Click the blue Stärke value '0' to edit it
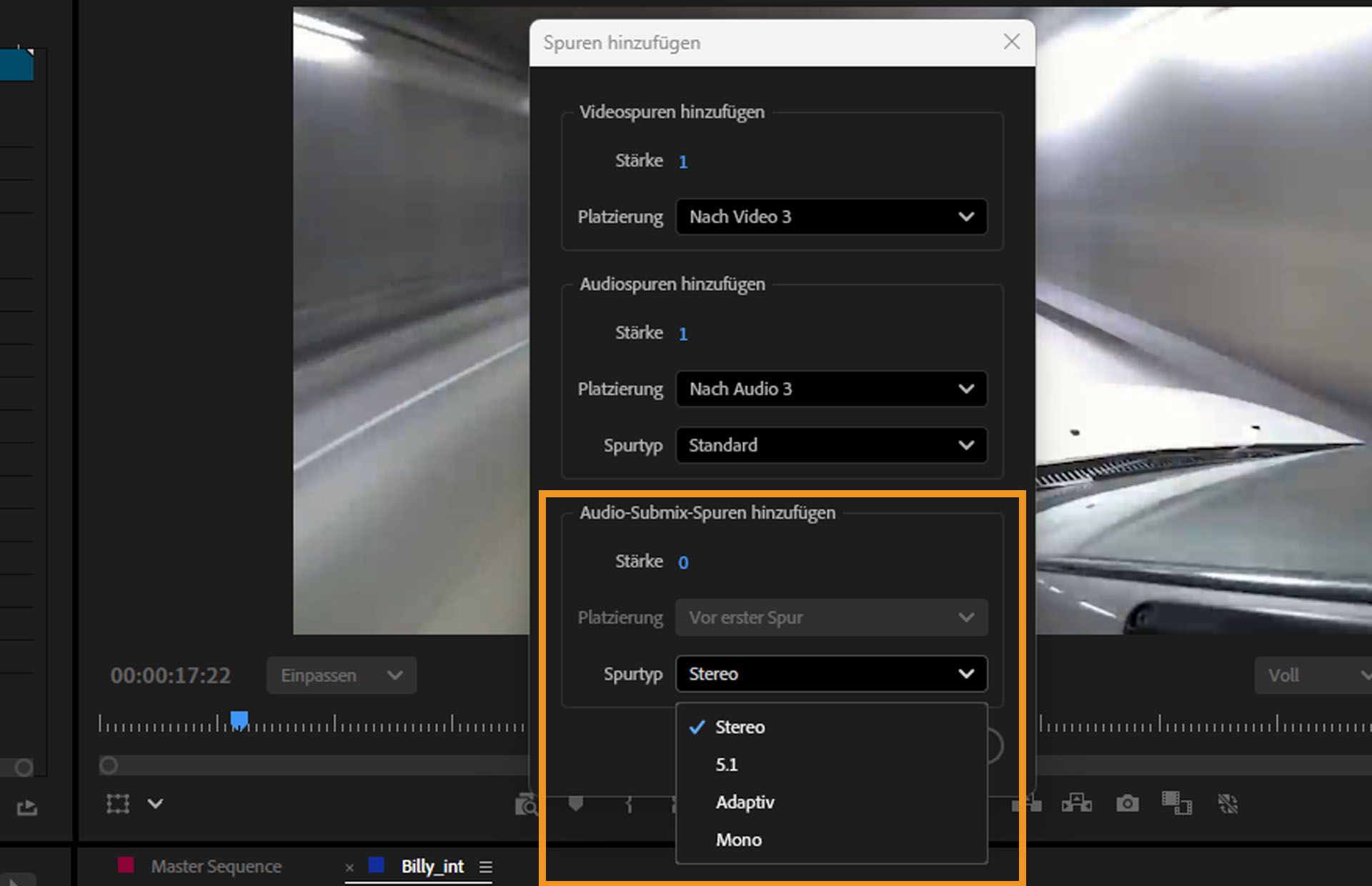 [683, 562]
